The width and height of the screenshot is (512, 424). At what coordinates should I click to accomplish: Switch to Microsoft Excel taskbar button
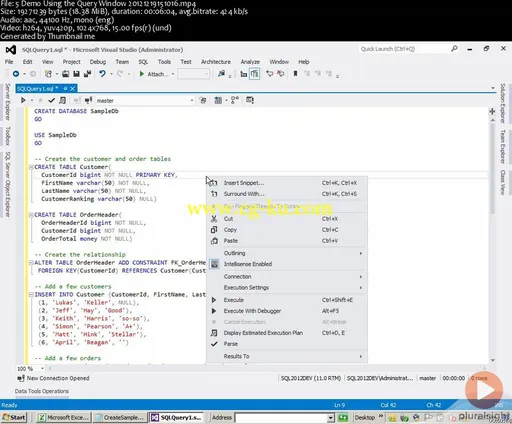pos(63,417)
